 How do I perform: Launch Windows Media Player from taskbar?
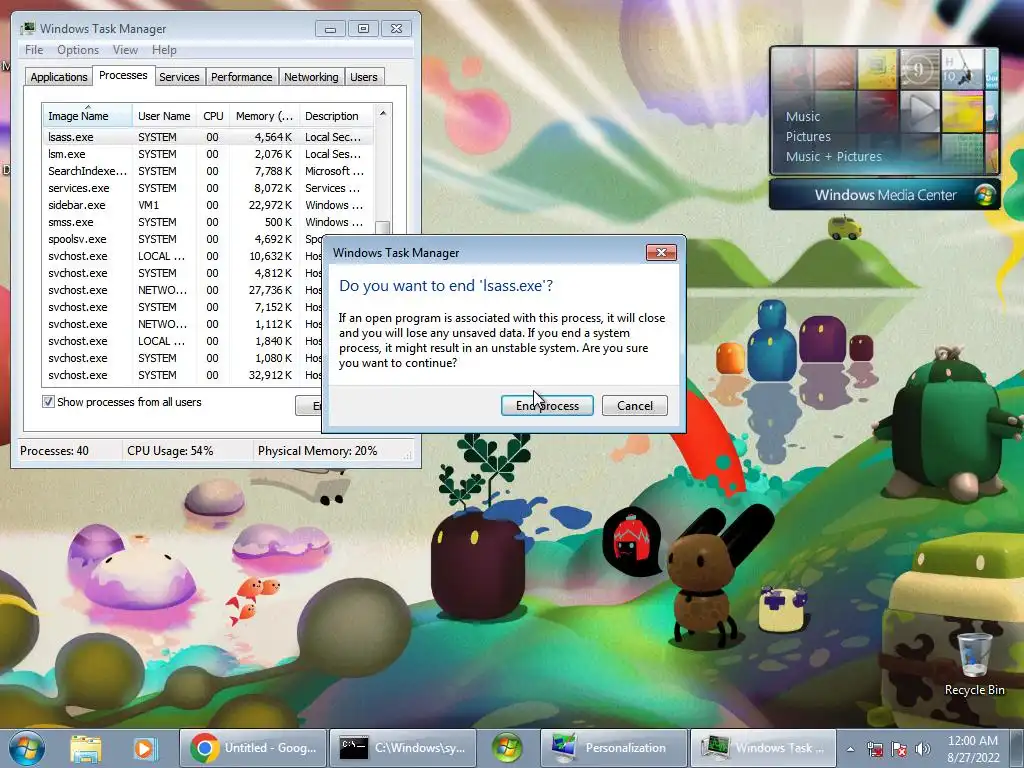[144, 748]
